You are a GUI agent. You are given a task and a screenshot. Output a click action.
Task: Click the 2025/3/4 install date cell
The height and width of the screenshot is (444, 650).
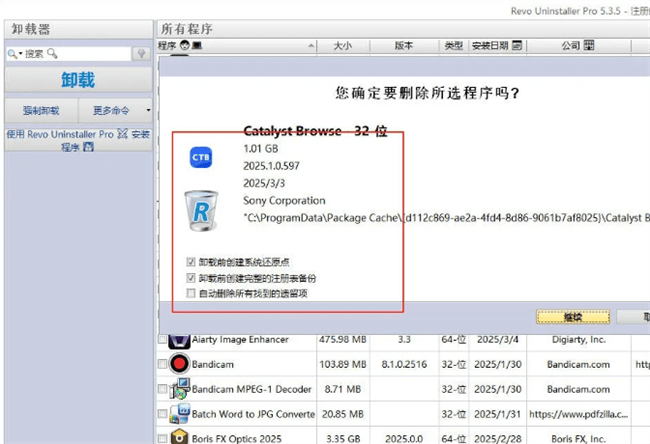pos(497,340)
